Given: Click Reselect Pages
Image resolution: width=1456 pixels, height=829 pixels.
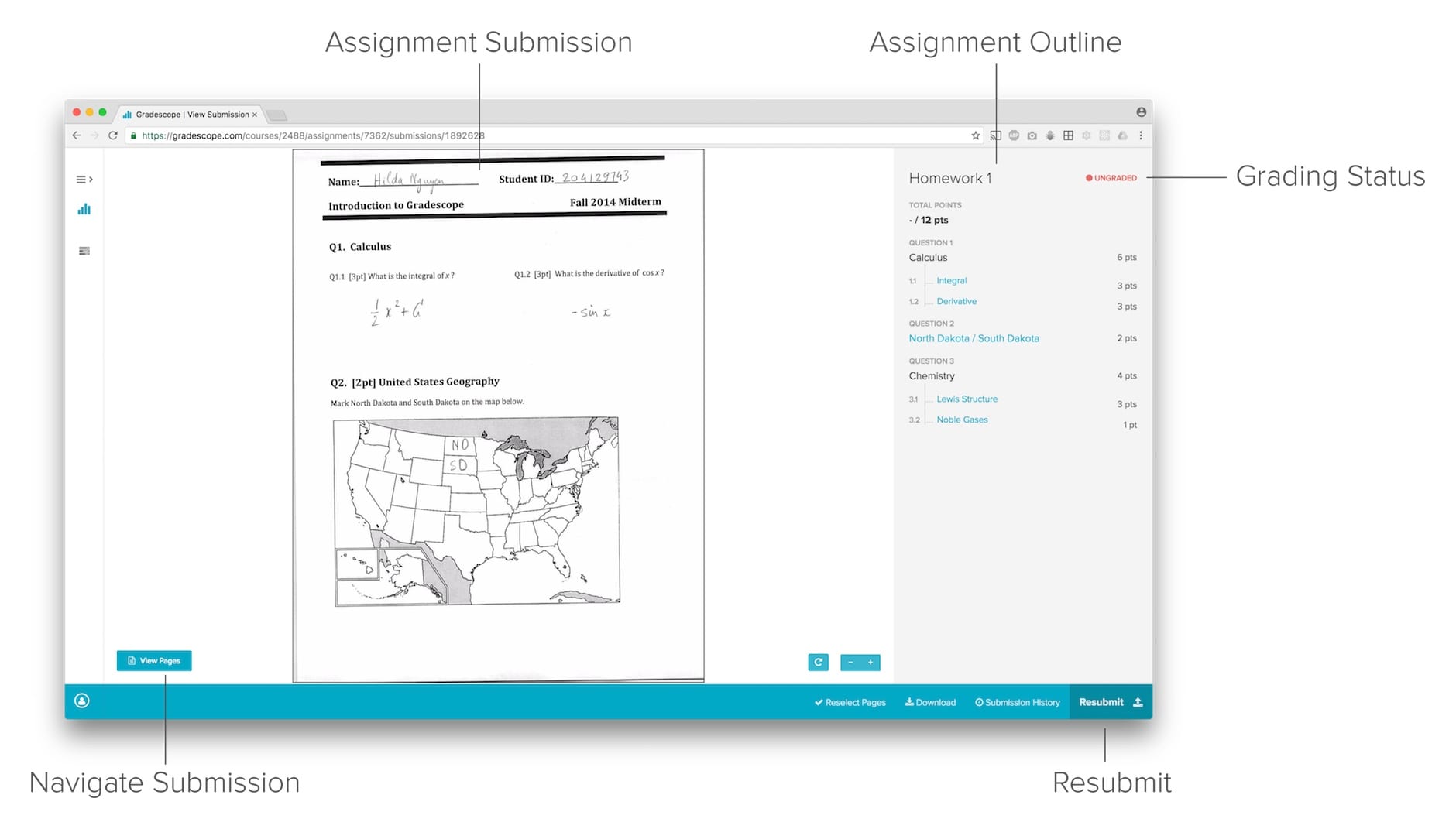Looking at the screenshot, I should click(850, 703).
